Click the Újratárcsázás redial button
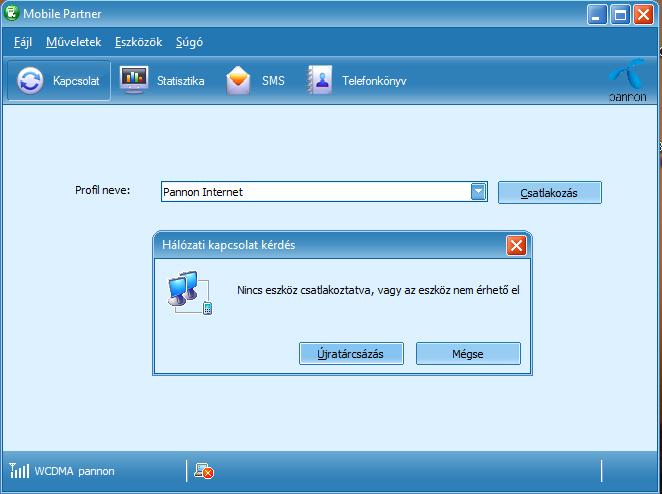Screen dimensions: 662x494 coord(351,353)
